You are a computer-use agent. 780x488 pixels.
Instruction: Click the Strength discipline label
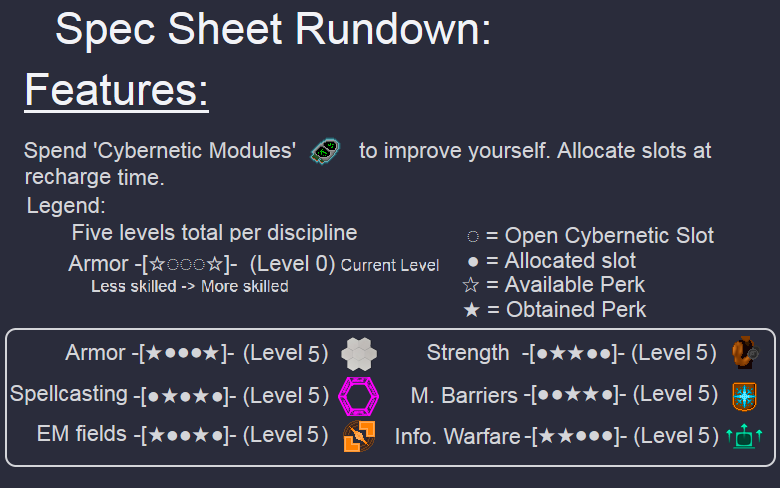[x=468, y=353]
